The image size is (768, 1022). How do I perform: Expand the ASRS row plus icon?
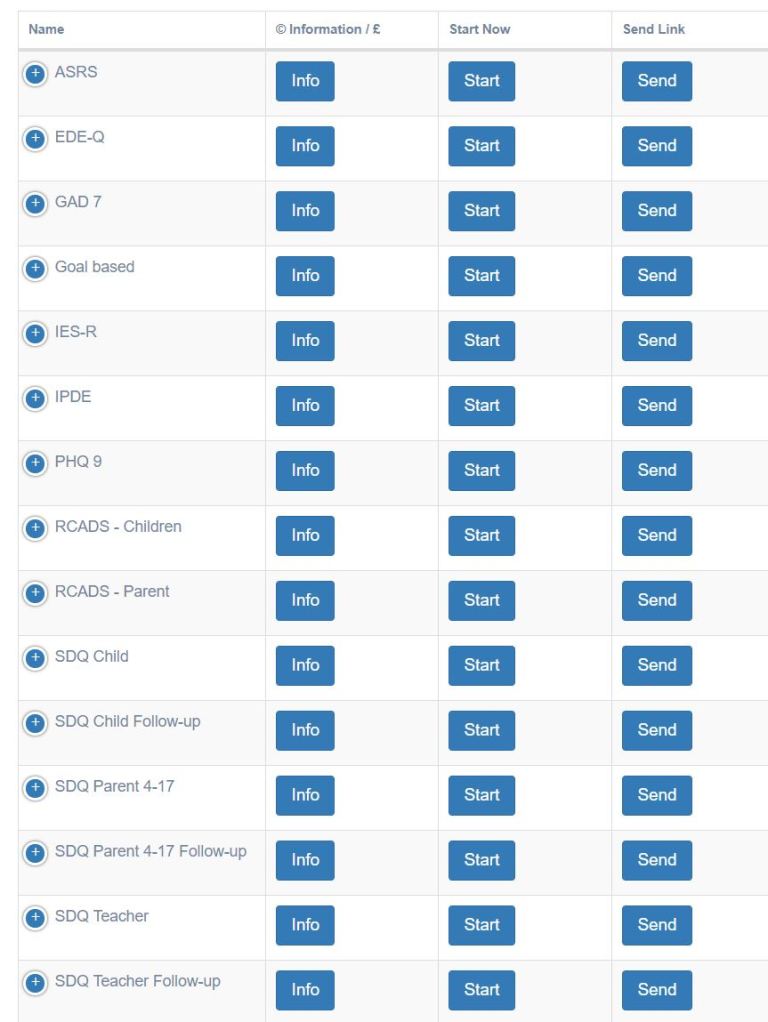[x=35, y=74]
